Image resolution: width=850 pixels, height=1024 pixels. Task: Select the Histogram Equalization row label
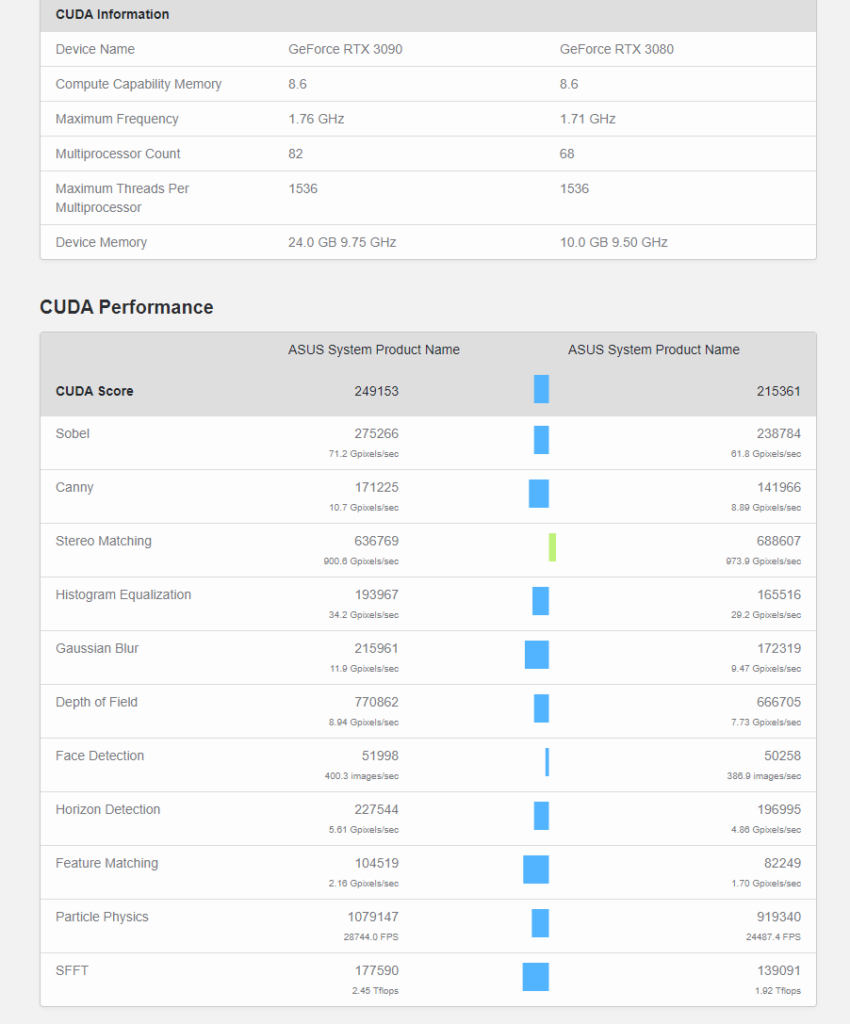[123, 595]
